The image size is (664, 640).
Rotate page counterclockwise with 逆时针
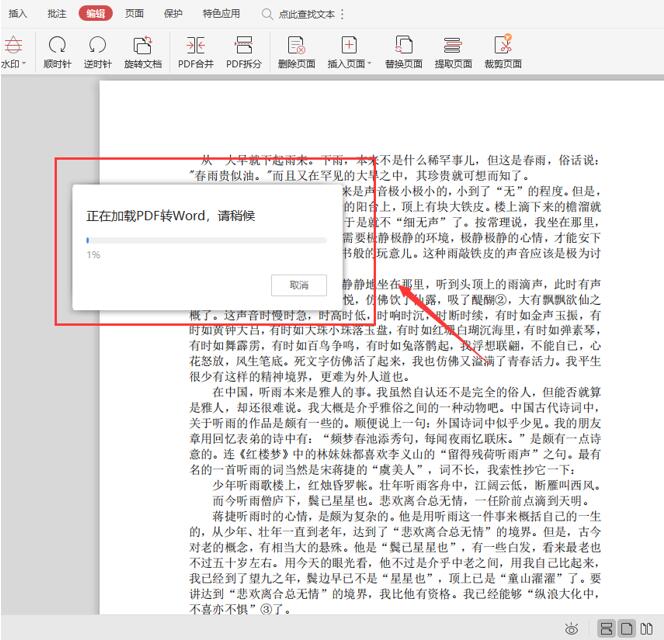point(97,52)
